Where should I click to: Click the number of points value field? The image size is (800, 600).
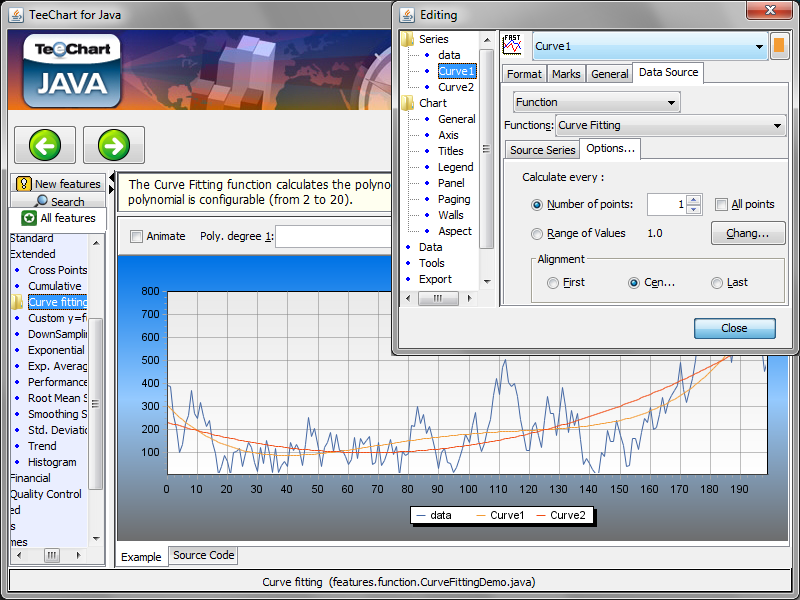(666, 205)
